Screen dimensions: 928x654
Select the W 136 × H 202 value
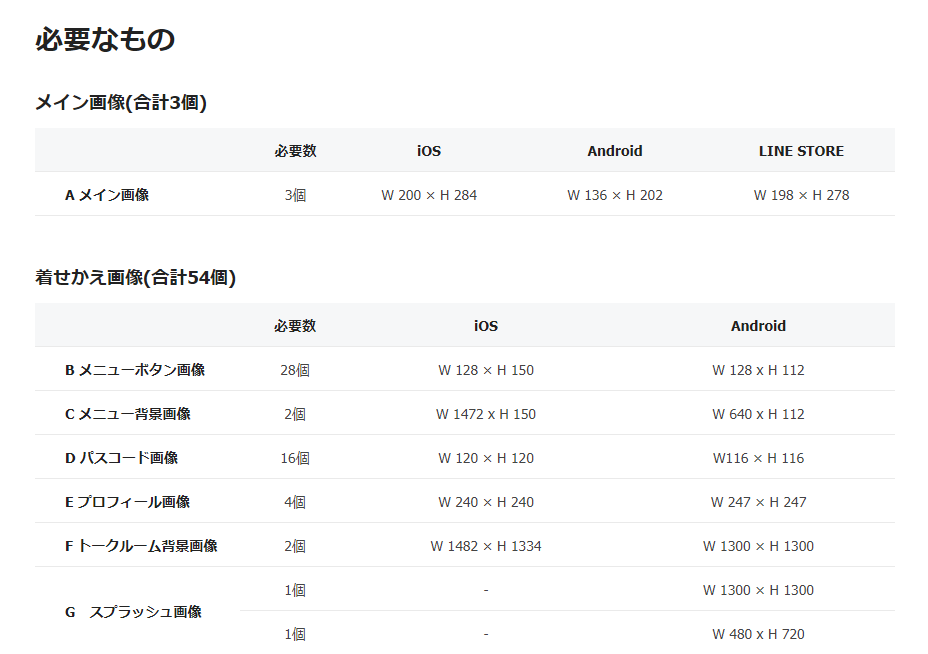[615, 195]
